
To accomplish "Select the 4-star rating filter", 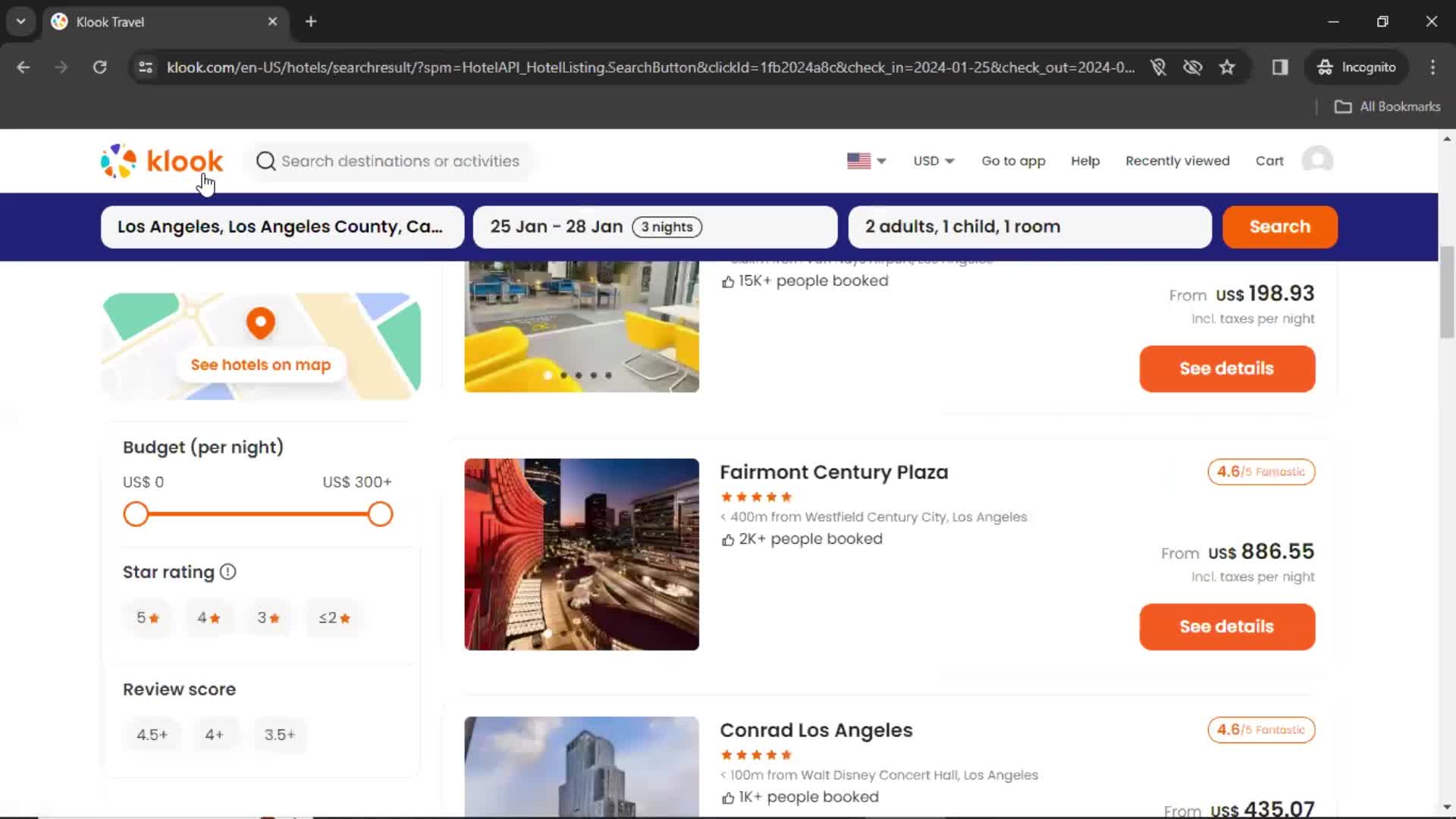I will pyautogui.click(x=207, y=617).
